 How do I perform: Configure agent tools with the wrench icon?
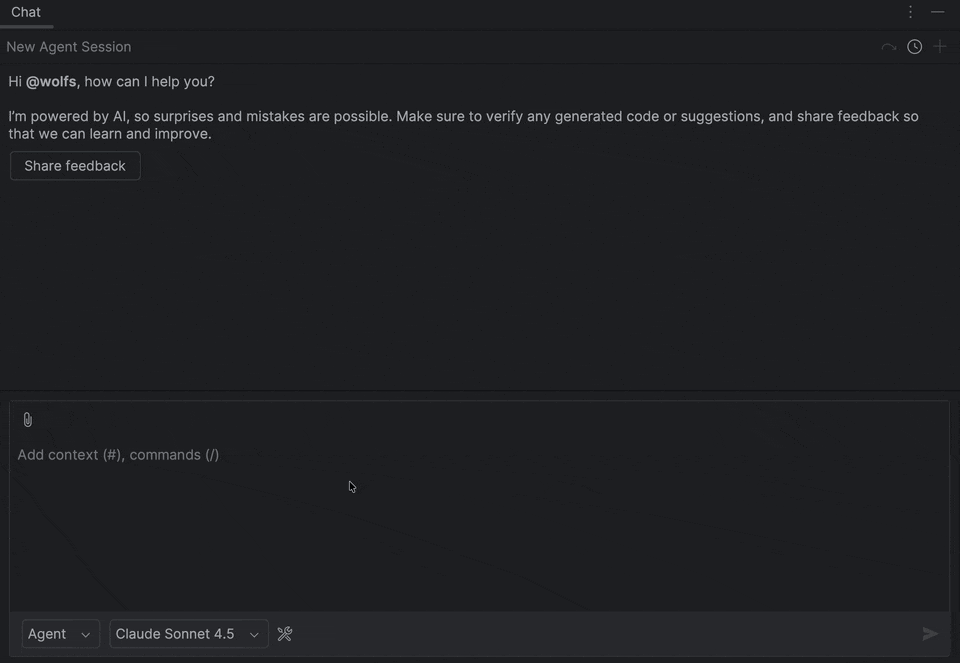tap(285, 633)
